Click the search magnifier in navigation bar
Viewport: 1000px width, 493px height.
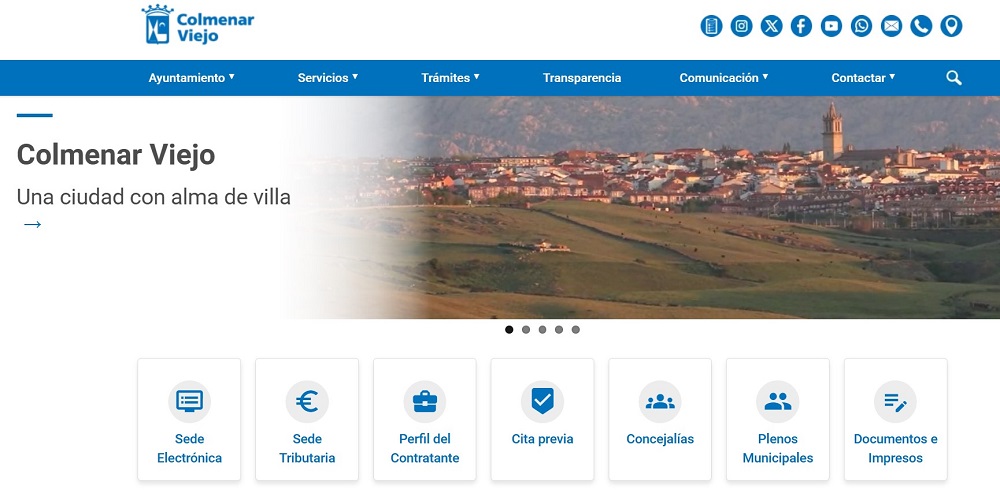(953, 78)
